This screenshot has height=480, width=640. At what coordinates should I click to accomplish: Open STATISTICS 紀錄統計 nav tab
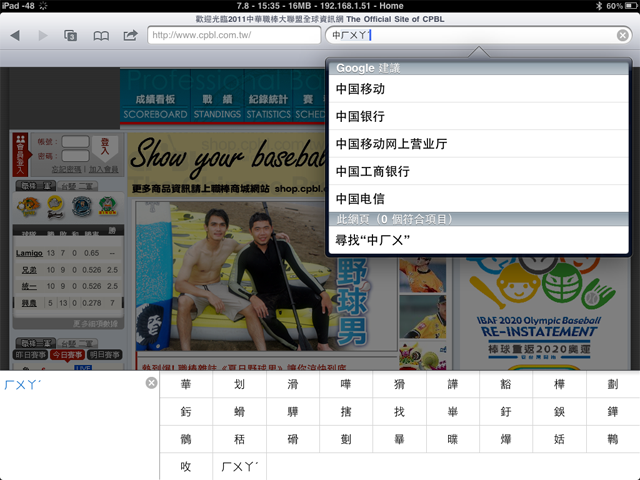point(269,106)
